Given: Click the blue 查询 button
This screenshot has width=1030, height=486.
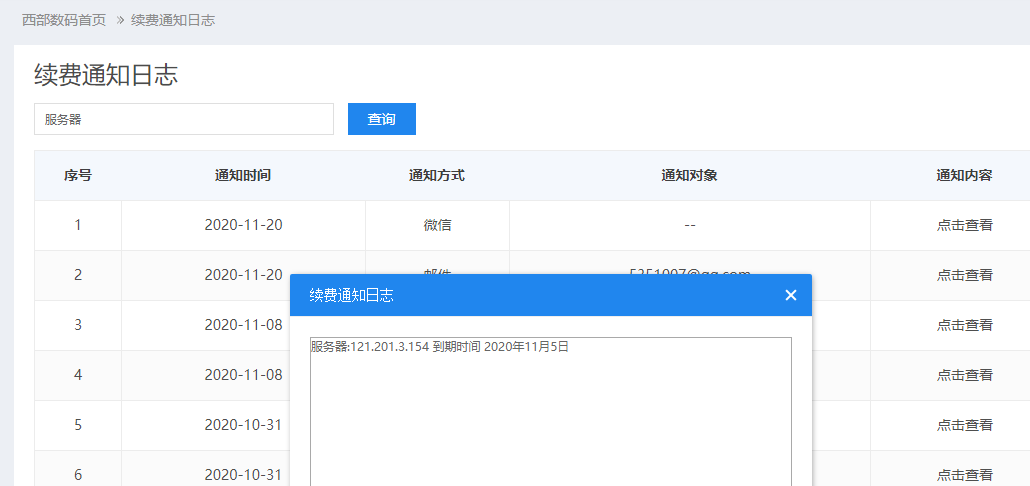Looking at the screenshot, I should click(x=382, y=119).
